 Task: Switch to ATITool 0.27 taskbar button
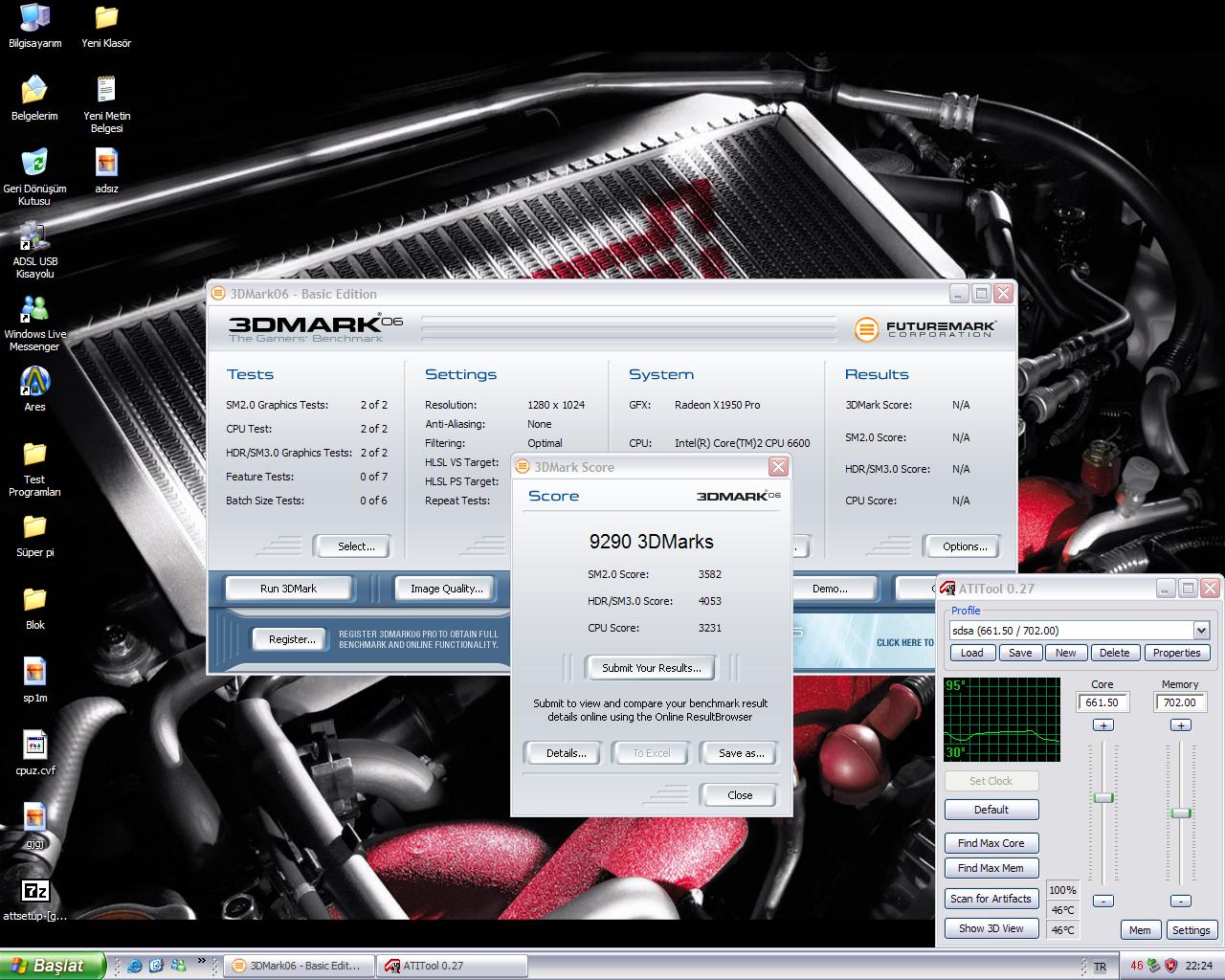[452, 966]
